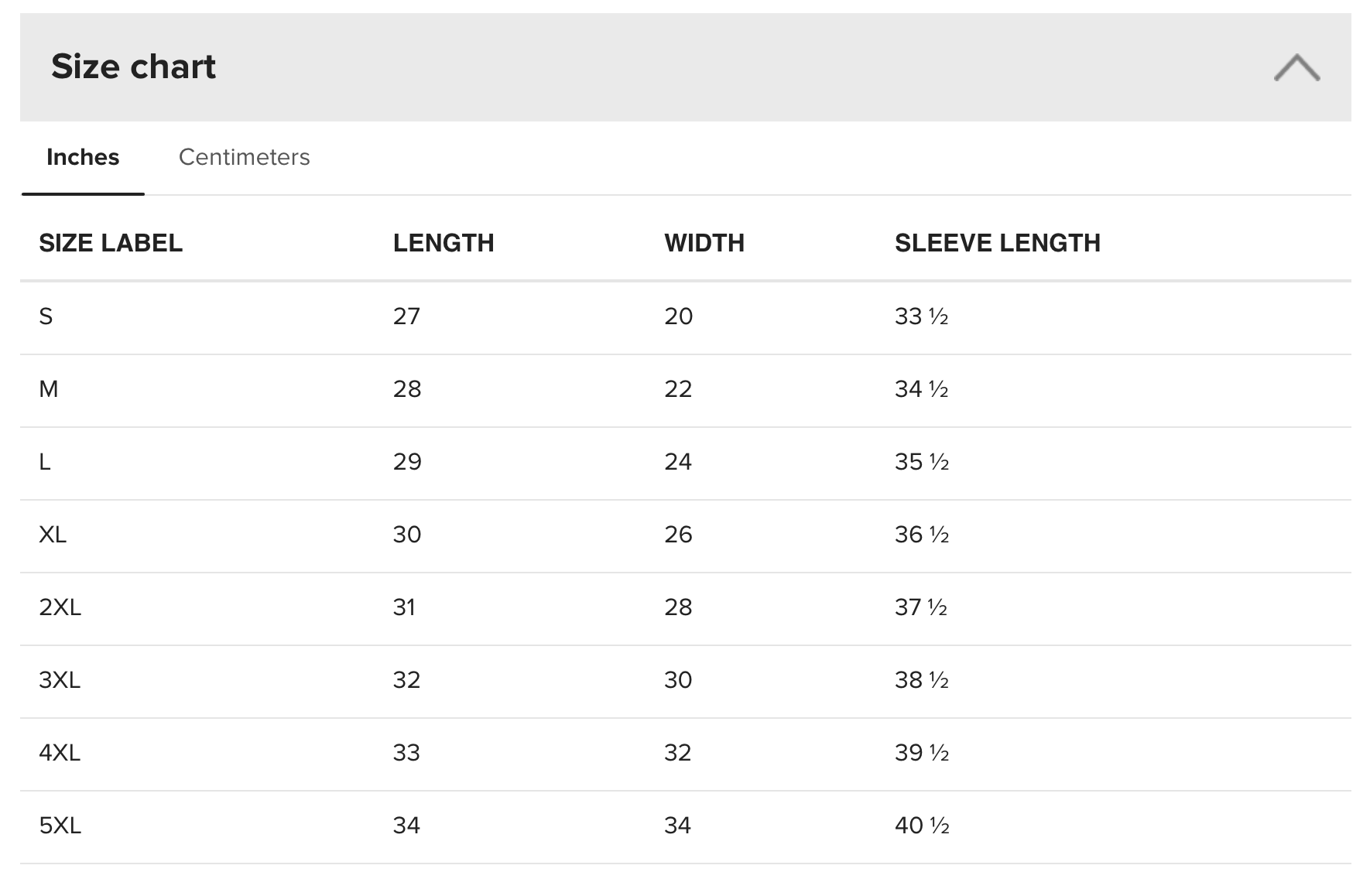The width and height of the screenshot is (1370, 896).
Task: Click the SLEEVE LENGTH column header
Action: tap(997, 243)
